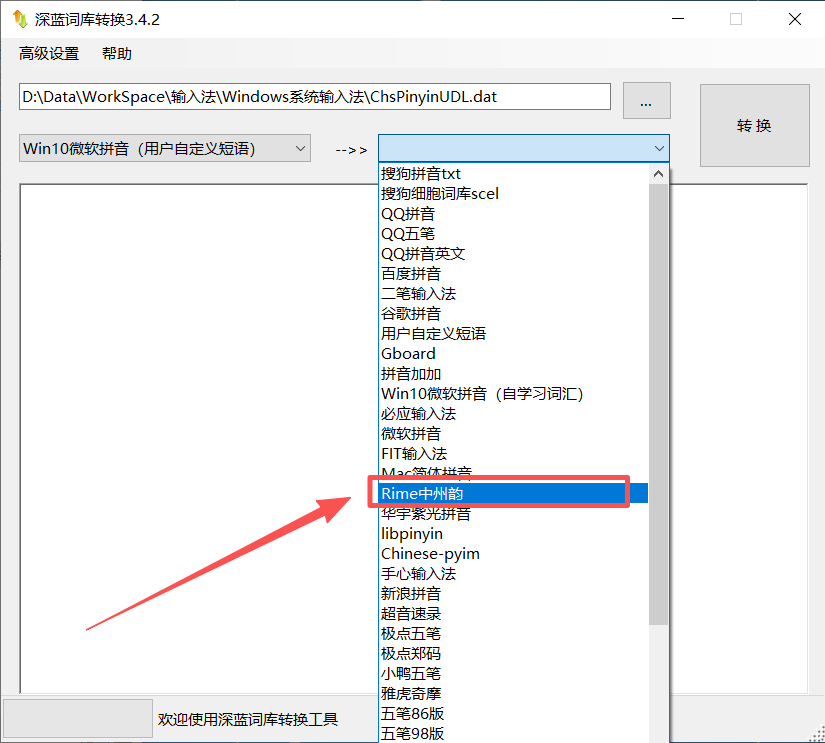Viewport: 825px width, 743px height.
Task: Pick 百度拼音 from the format list
Action: pyautogui.click(x=514, y=274)
